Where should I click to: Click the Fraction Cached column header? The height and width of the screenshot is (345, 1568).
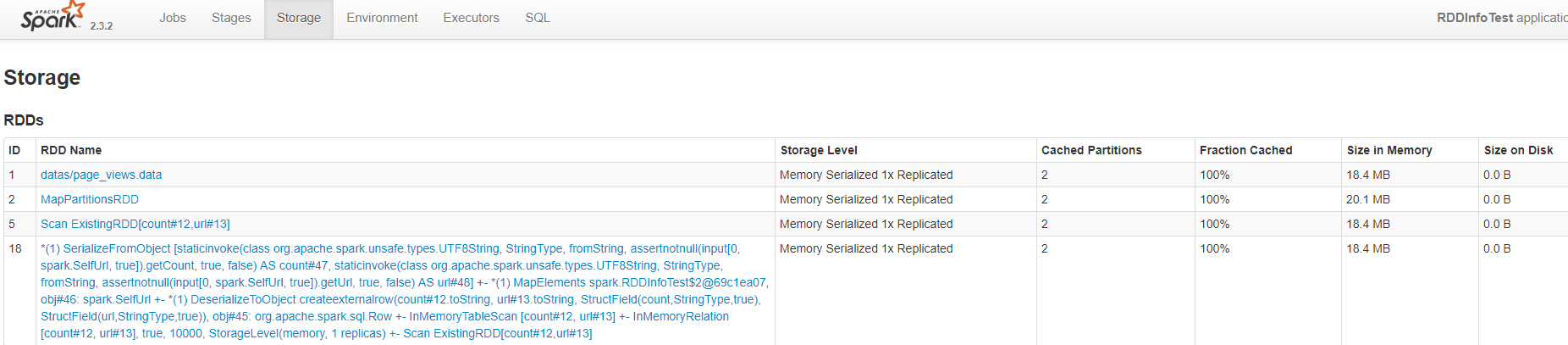[1245, 150]
